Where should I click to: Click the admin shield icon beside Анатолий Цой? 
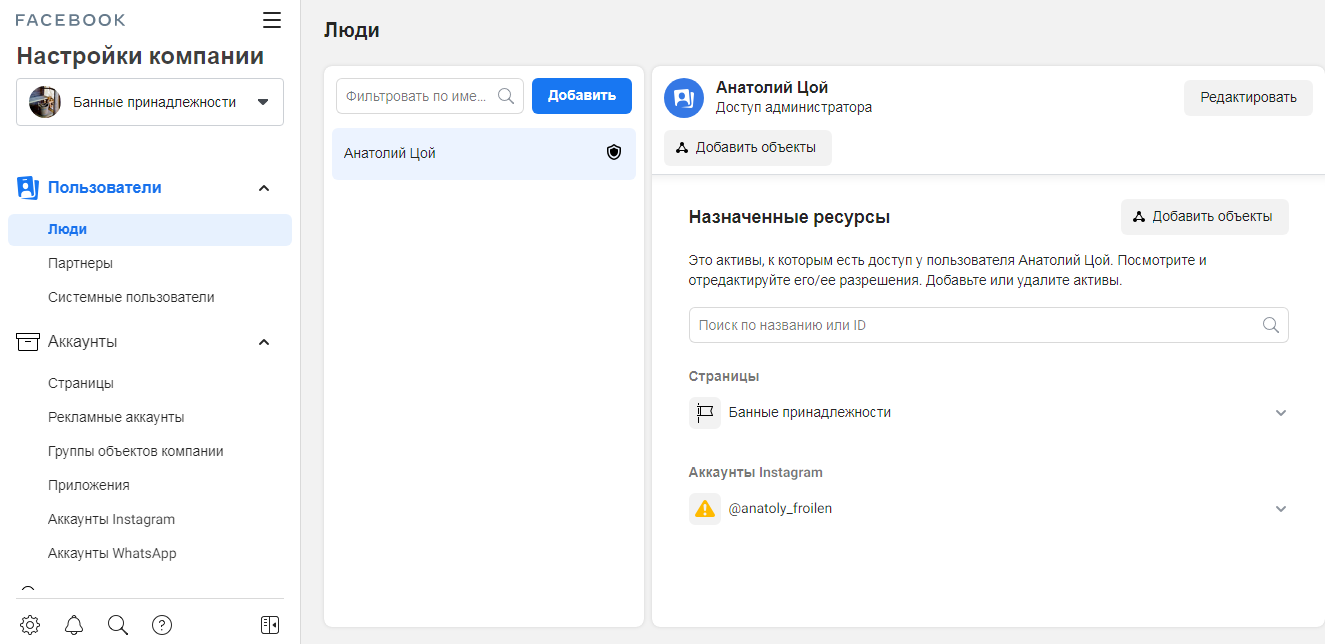pyautogui.click(x=614, y=153)
